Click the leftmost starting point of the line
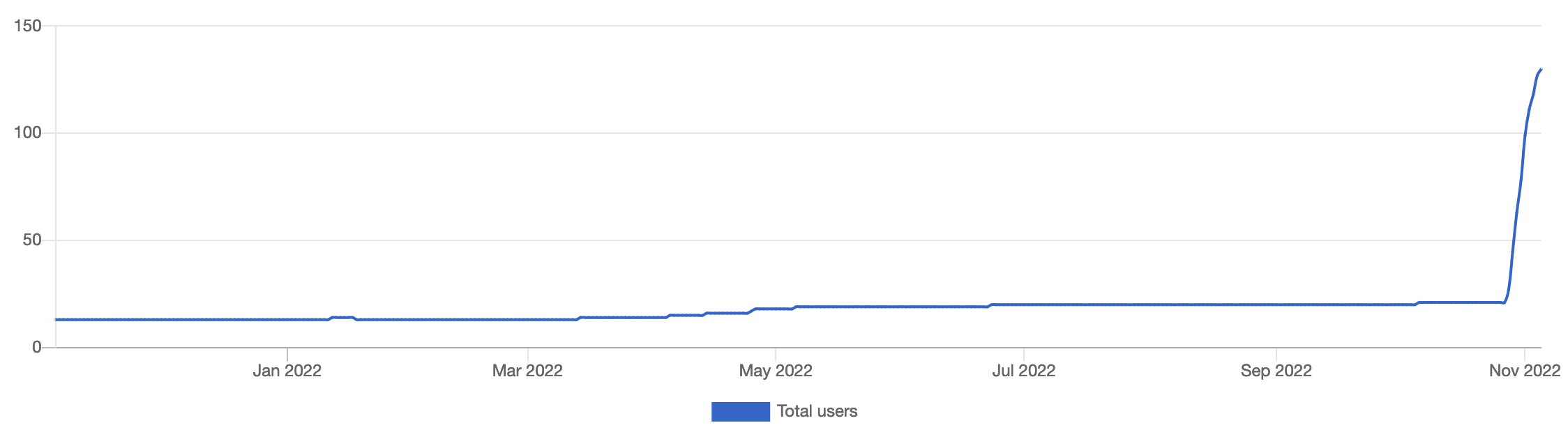The height and width of the screenshot is (439, 1568). 56,319
